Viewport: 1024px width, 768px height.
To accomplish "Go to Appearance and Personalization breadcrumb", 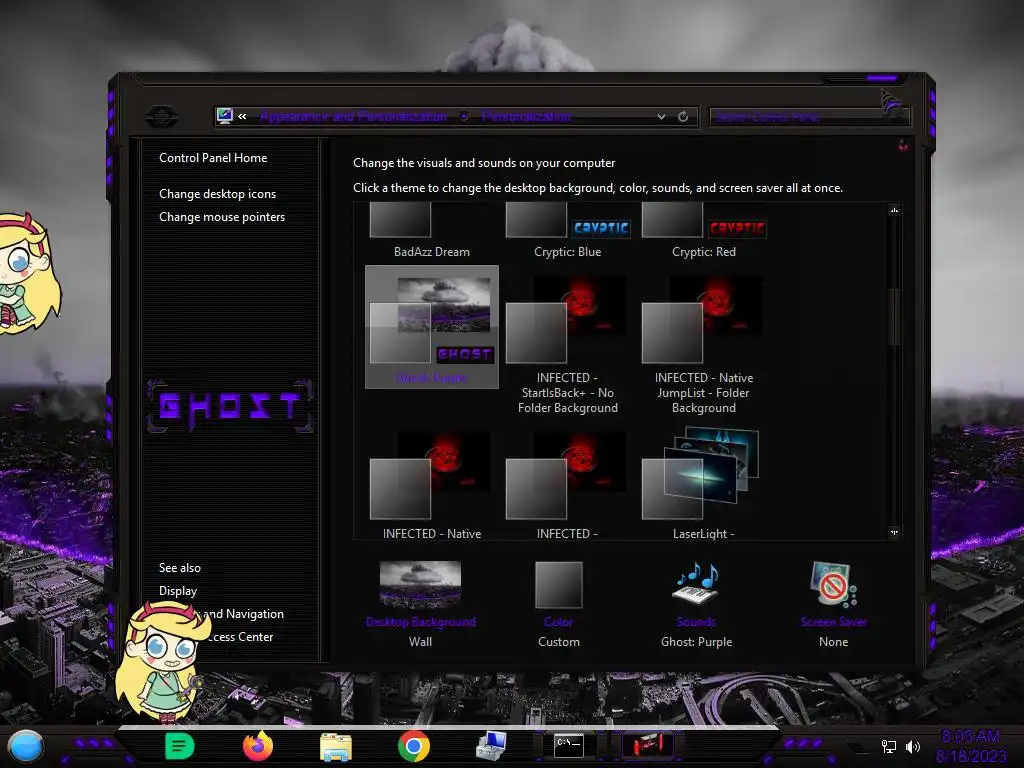I will coord(353,116).
